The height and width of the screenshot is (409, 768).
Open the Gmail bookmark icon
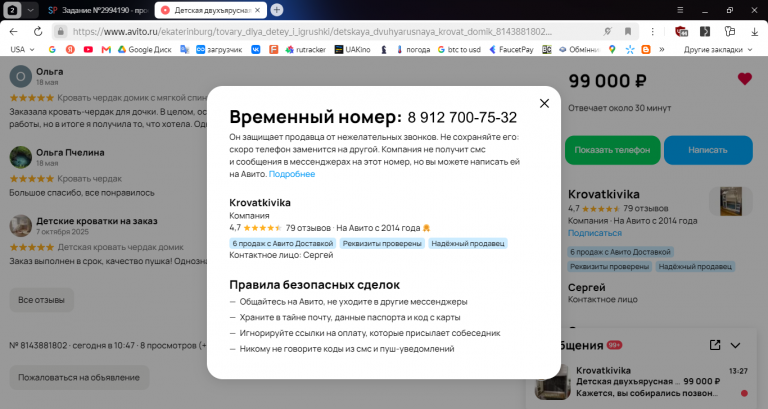point(106,49)
